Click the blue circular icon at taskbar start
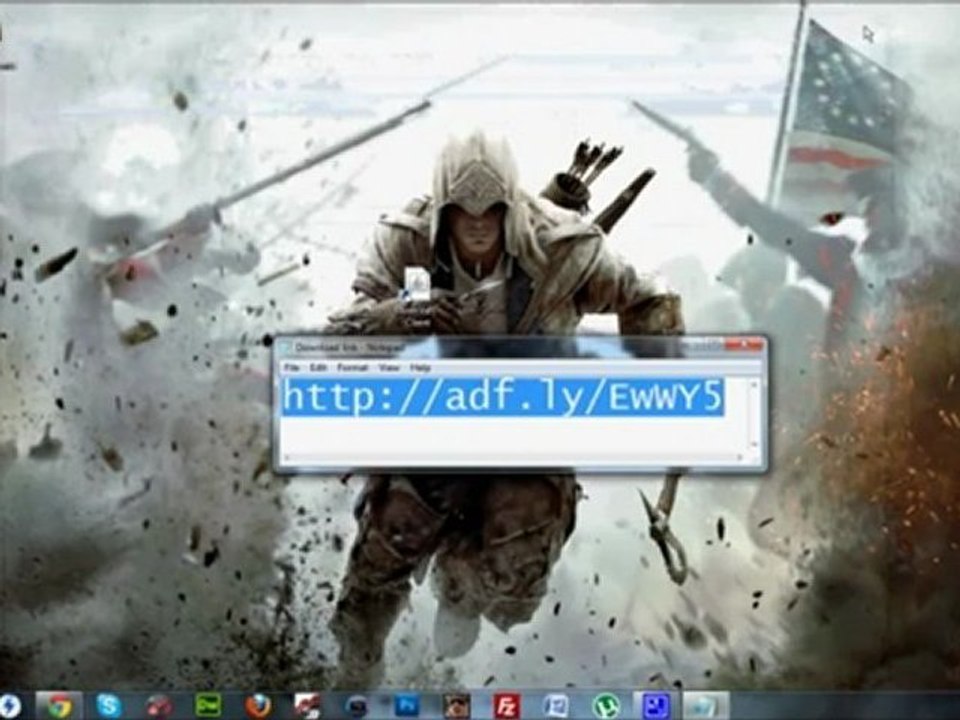Image resolution: width=960 pixels, height=720 pixels. click(x=9, y=706)
